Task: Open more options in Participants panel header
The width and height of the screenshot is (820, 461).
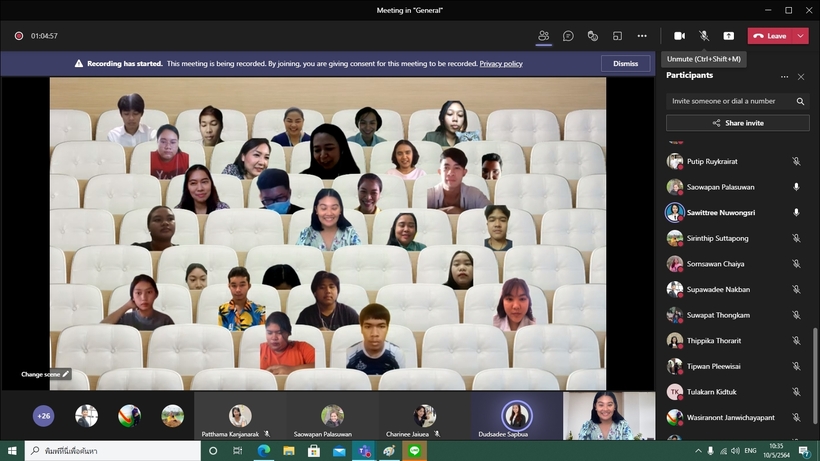Action: [784, 76]
